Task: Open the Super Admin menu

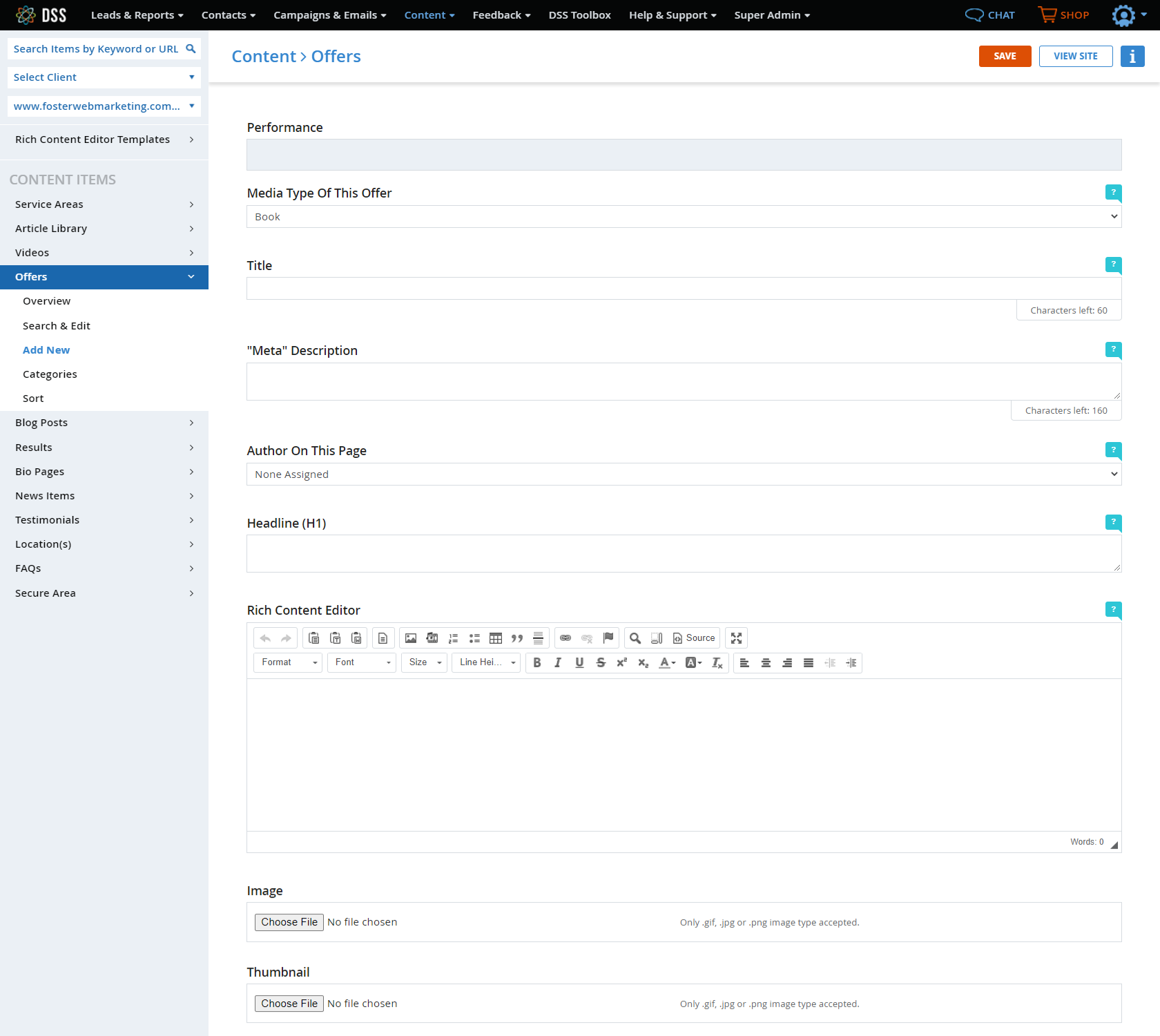Action: [771, 15]
